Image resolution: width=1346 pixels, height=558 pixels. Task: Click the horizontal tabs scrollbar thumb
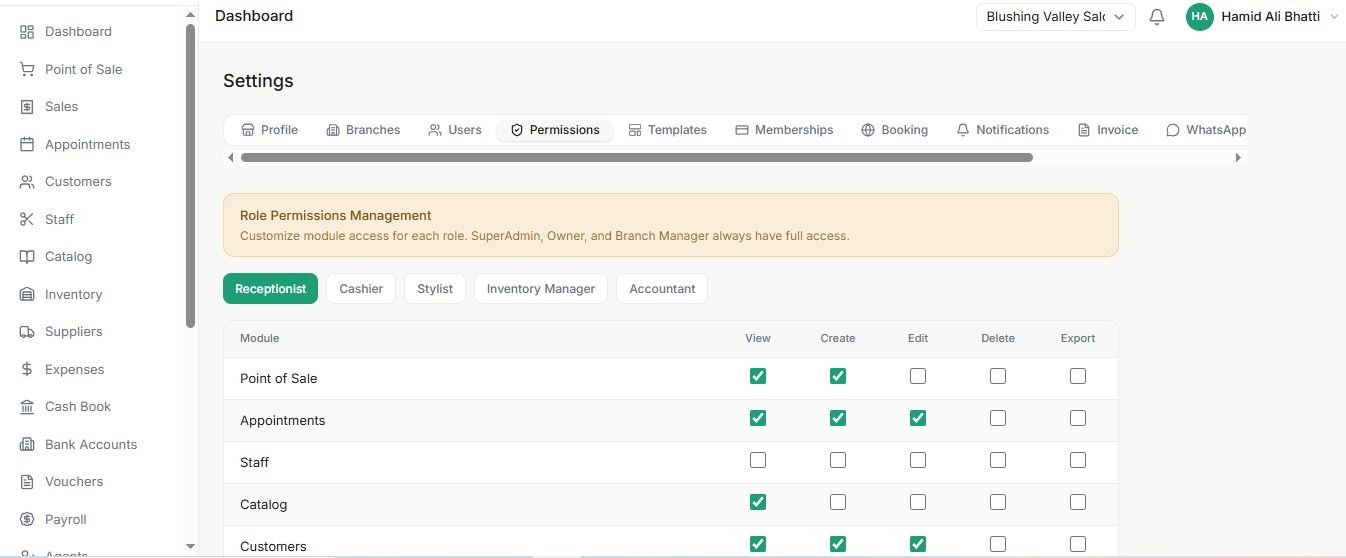coord(637,157)
